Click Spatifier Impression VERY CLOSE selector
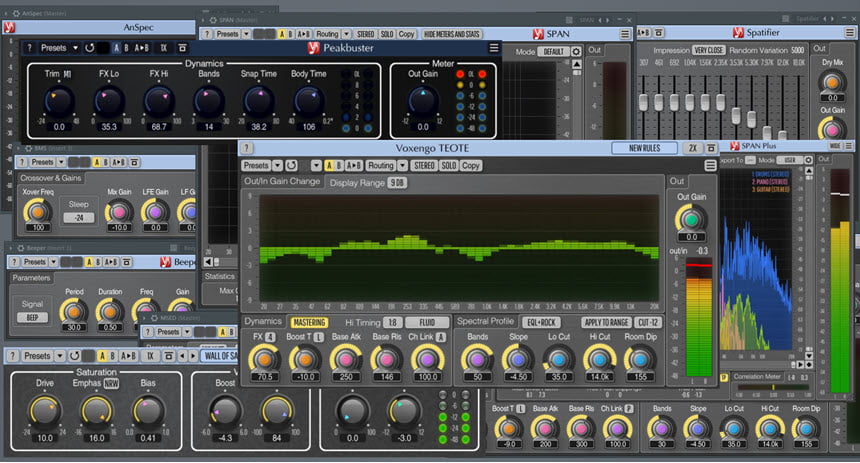This screenshot has height=463, width=860. click(x=709, y=50)
